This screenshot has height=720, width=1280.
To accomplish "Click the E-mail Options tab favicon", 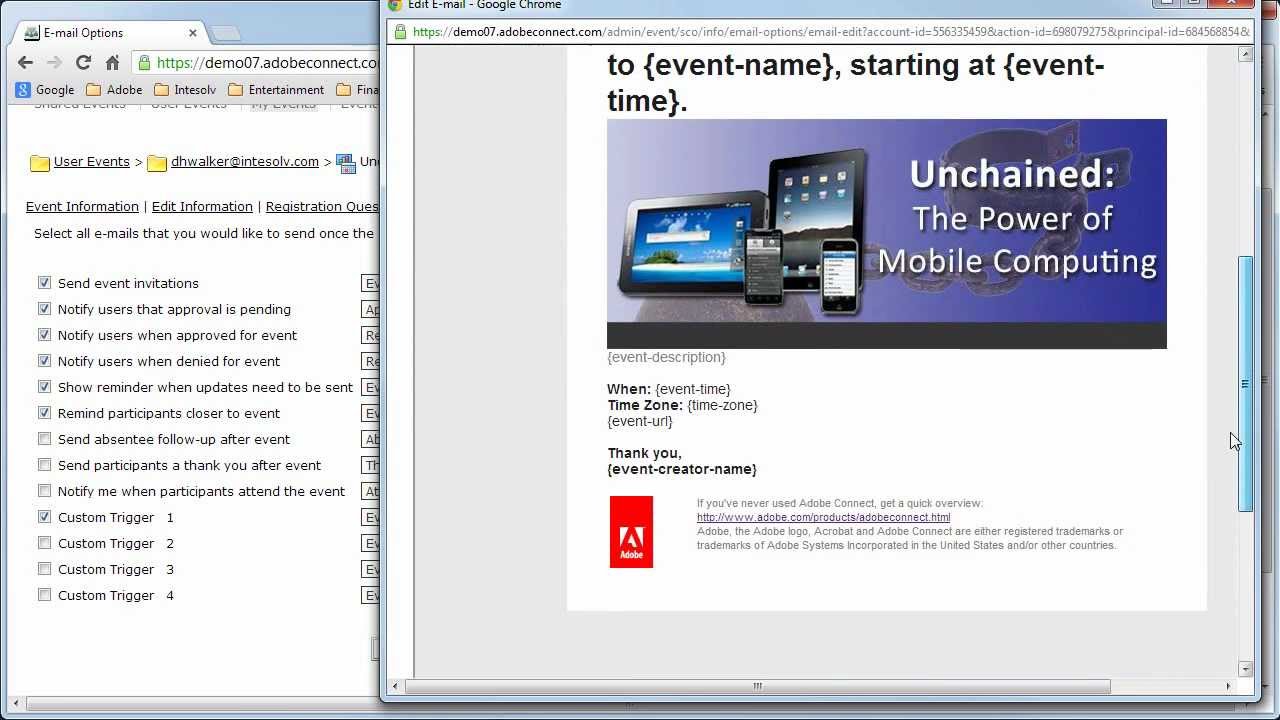I will (32, 33).
